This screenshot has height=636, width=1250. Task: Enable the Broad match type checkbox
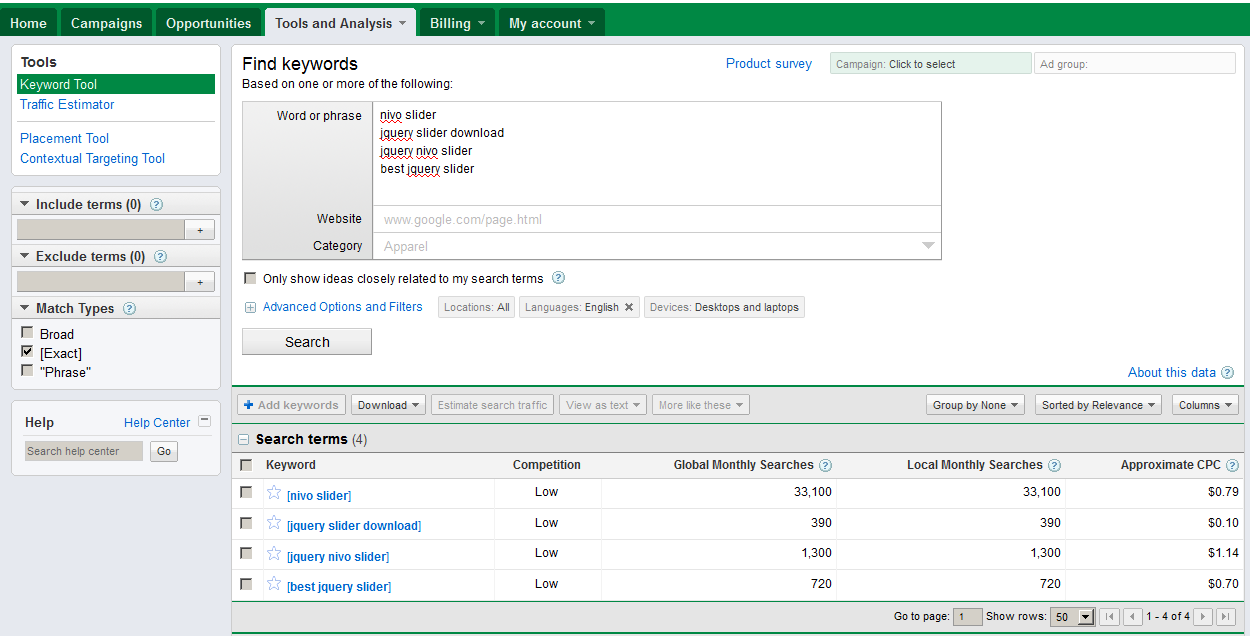(x=27, y=333)
